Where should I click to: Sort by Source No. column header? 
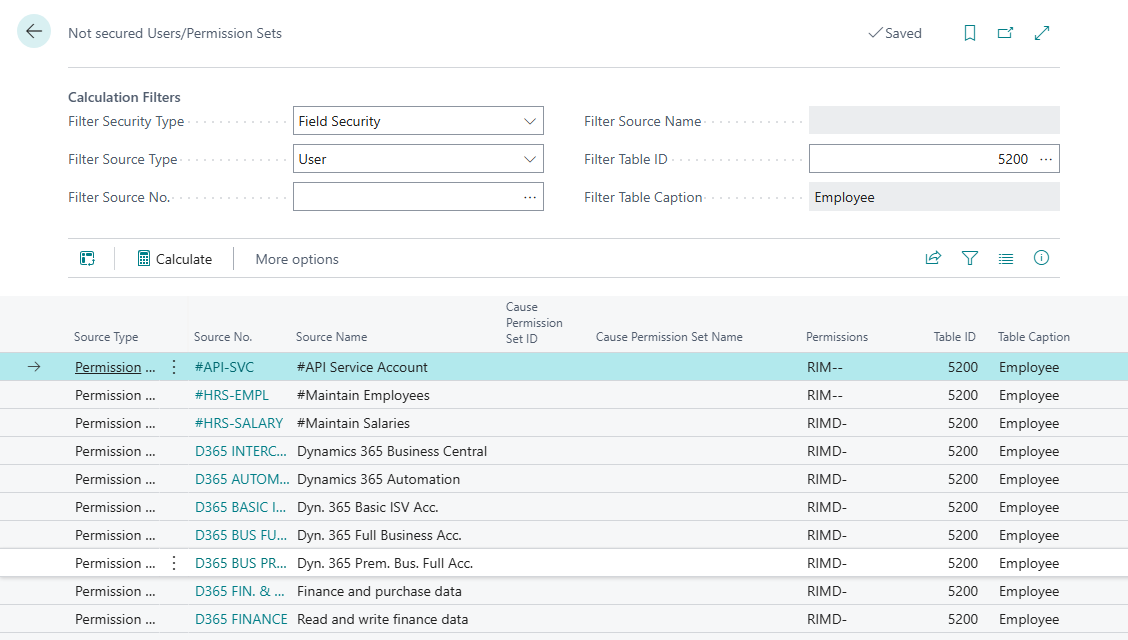(222, 337)
